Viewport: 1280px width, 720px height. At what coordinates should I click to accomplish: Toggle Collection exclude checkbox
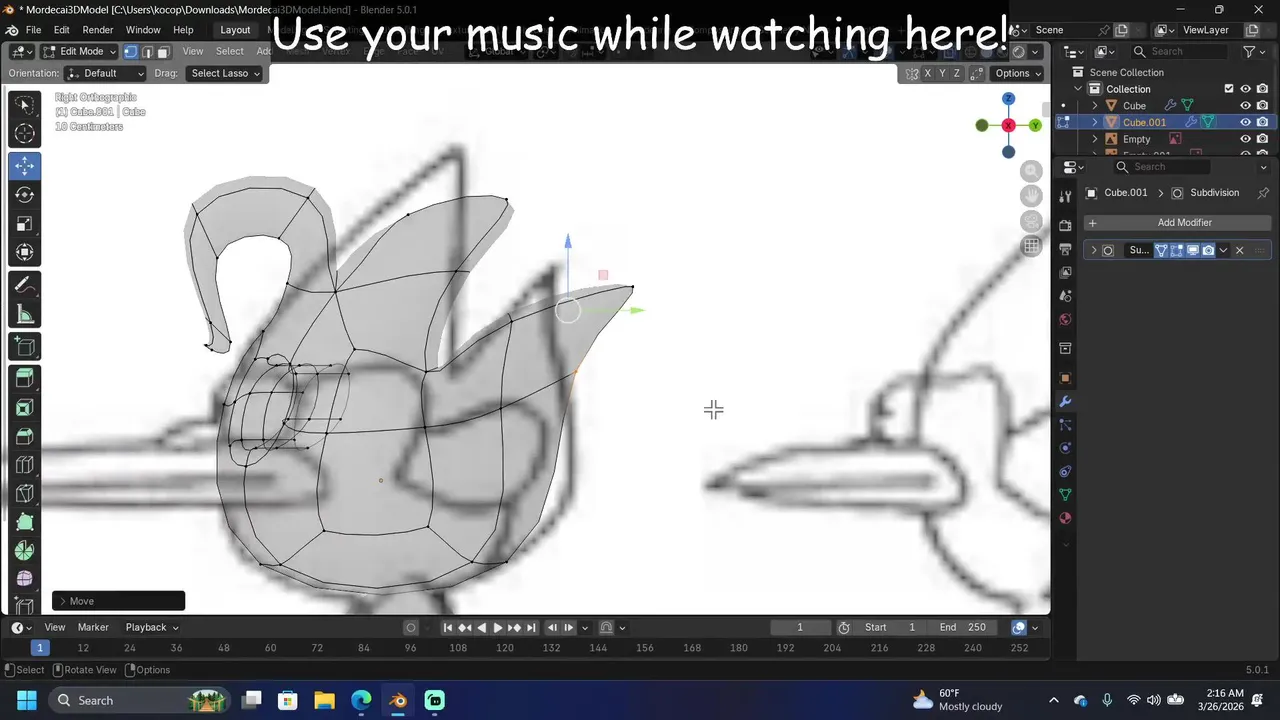tap(1229, 89)
